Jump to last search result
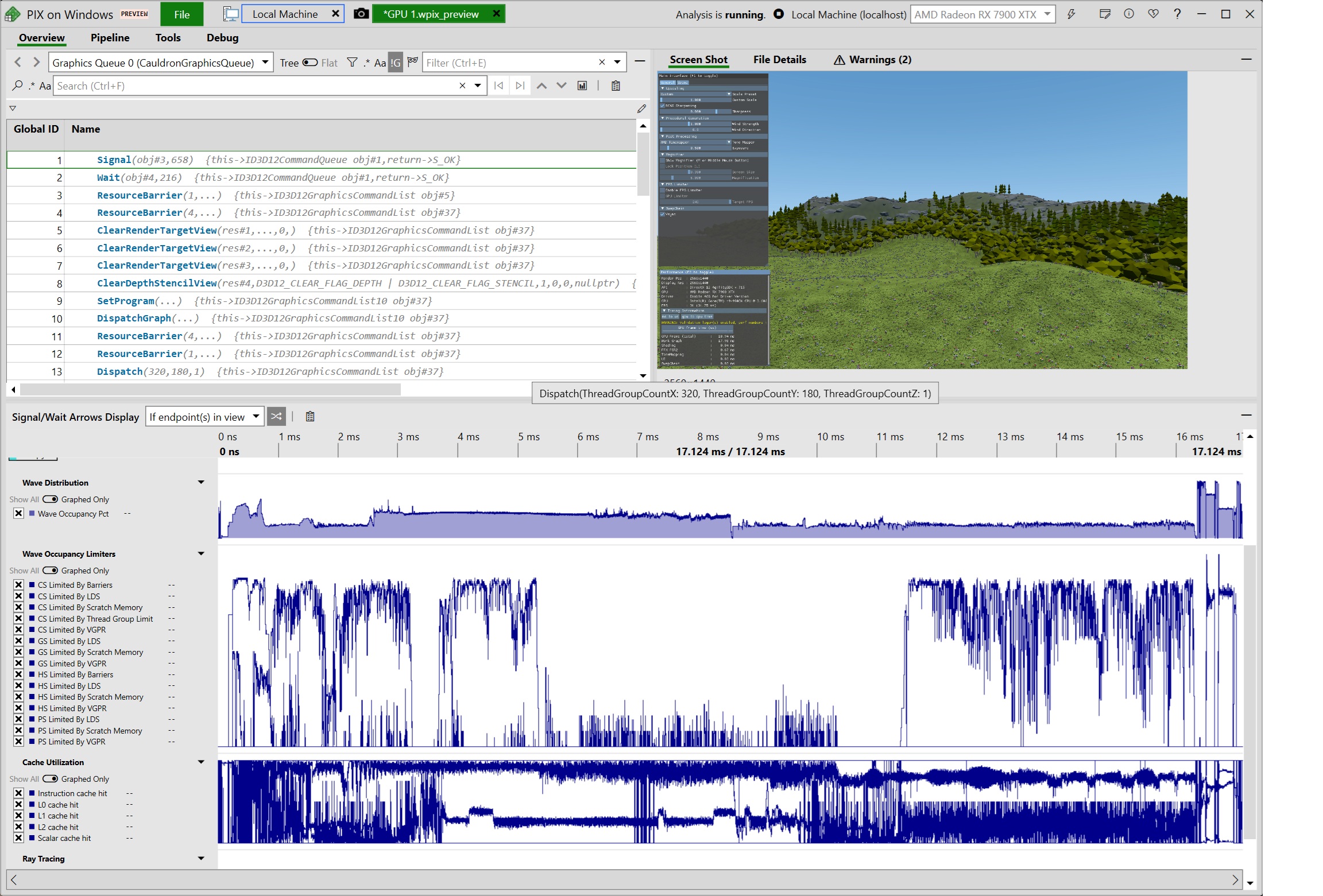The height and width of the screenshot is (896, 1323). 520,86
